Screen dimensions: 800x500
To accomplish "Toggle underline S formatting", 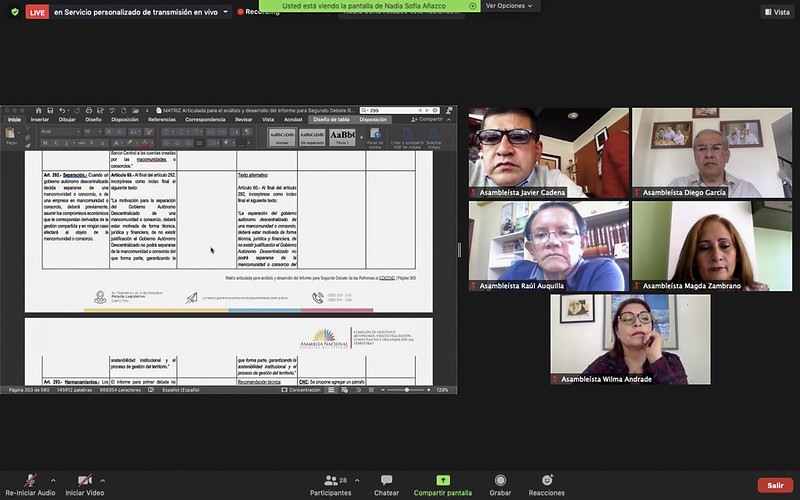I will pos(66,143).
